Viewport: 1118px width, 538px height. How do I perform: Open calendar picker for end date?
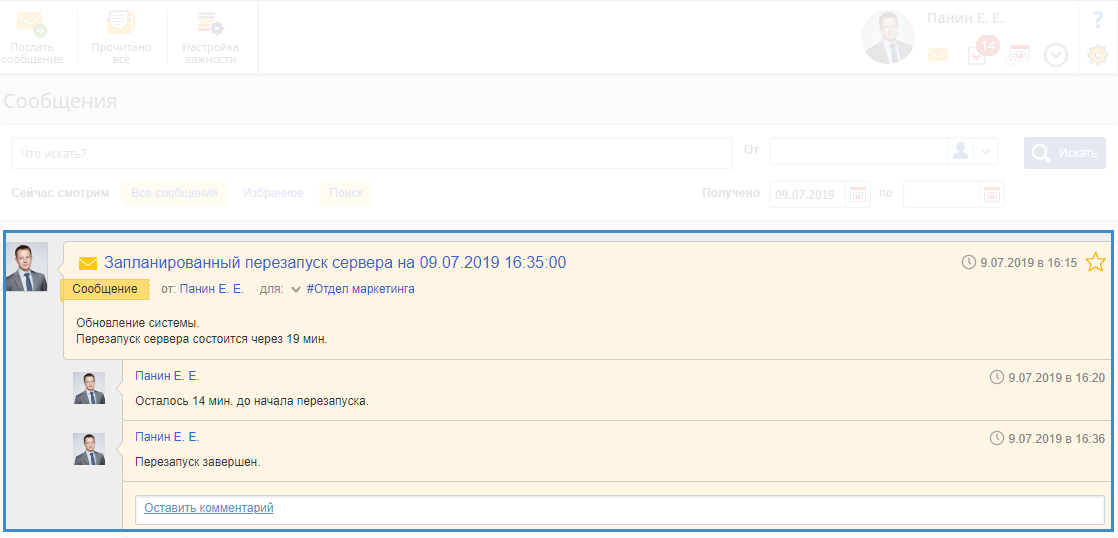click(992, 194)
